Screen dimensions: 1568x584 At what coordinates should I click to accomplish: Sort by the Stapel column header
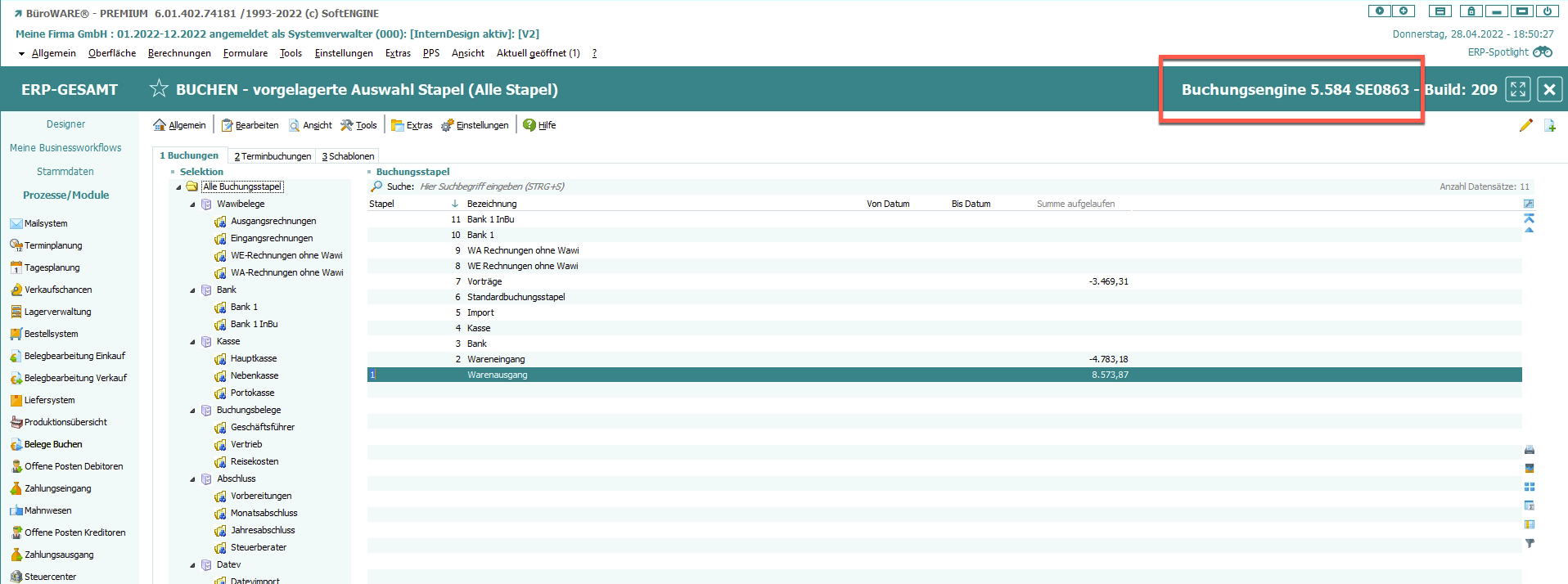click(x=381, y=204)
